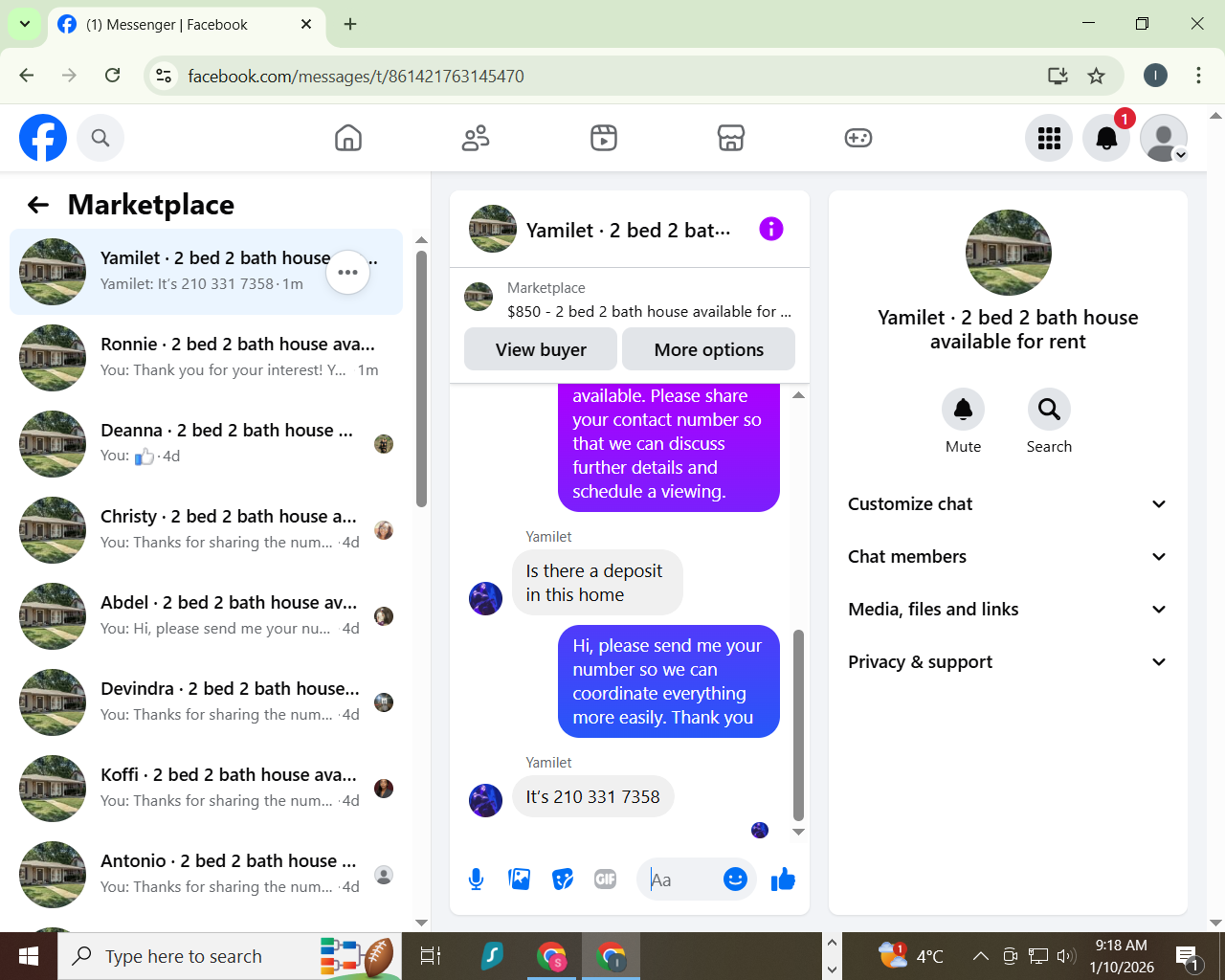Image resolution: width=1225 pixels, height=980 pixels.
Task: Choose a GIF icon
Action: pos(606,879)
